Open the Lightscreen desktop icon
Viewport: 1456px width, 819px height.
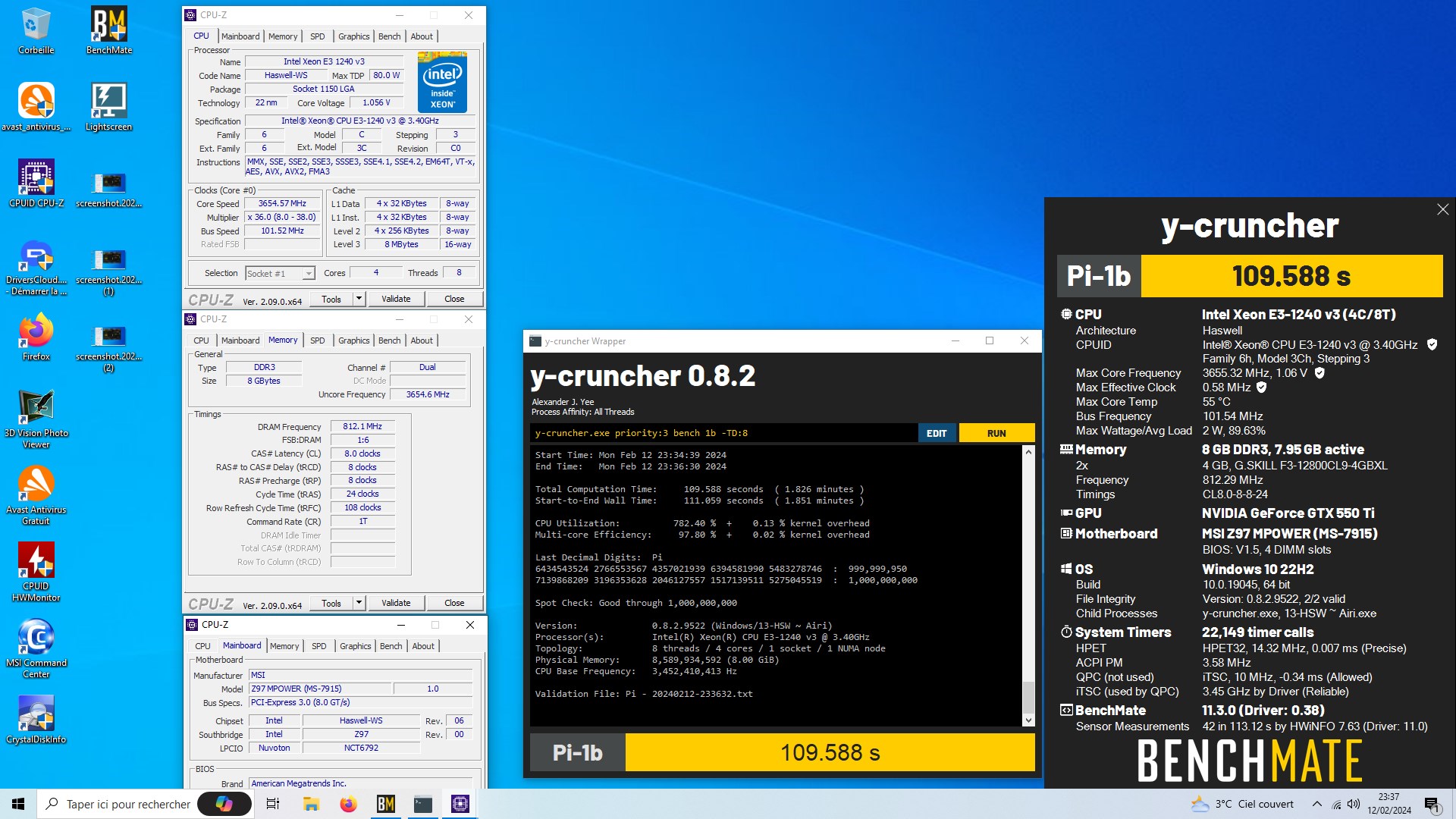point(109,107)
